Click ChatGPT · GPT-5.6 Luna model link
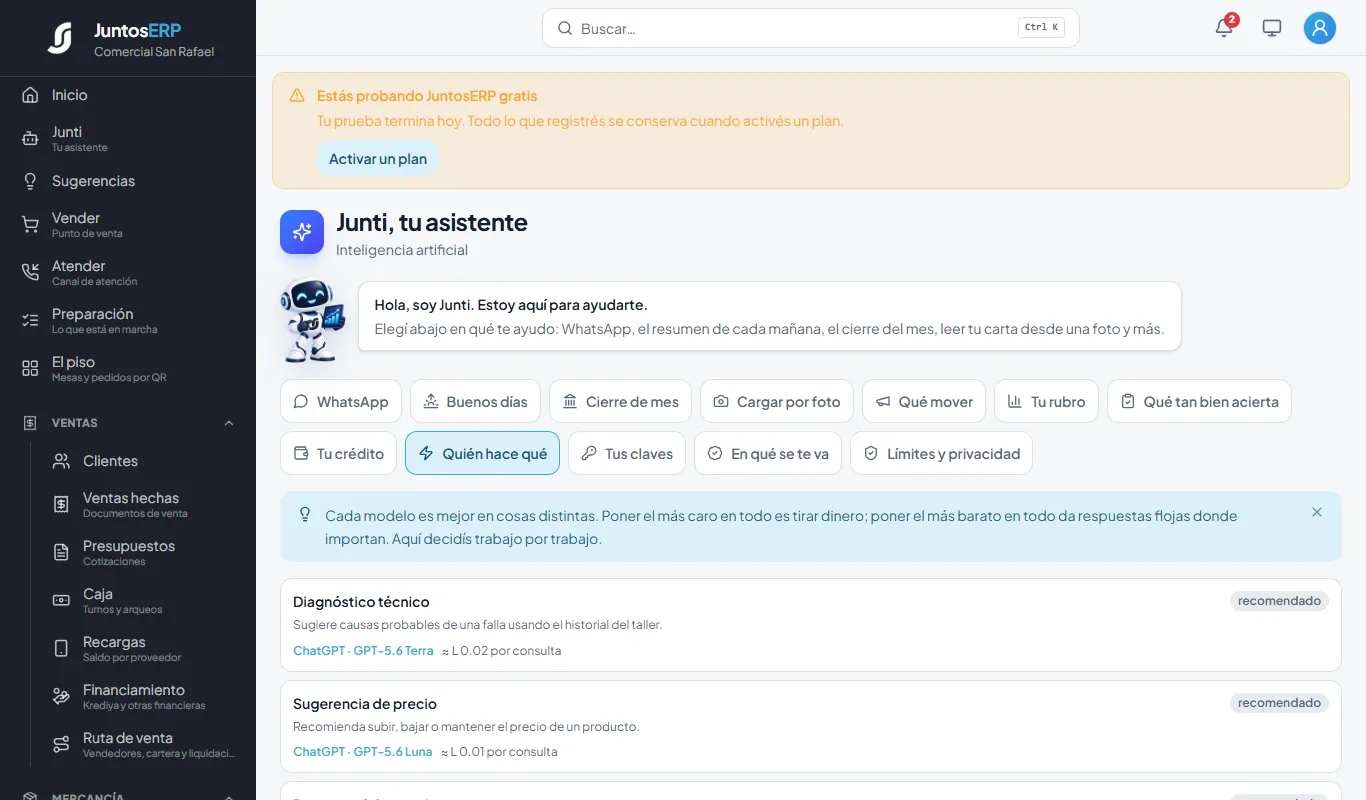1366x800 pixels. (363, 752)
